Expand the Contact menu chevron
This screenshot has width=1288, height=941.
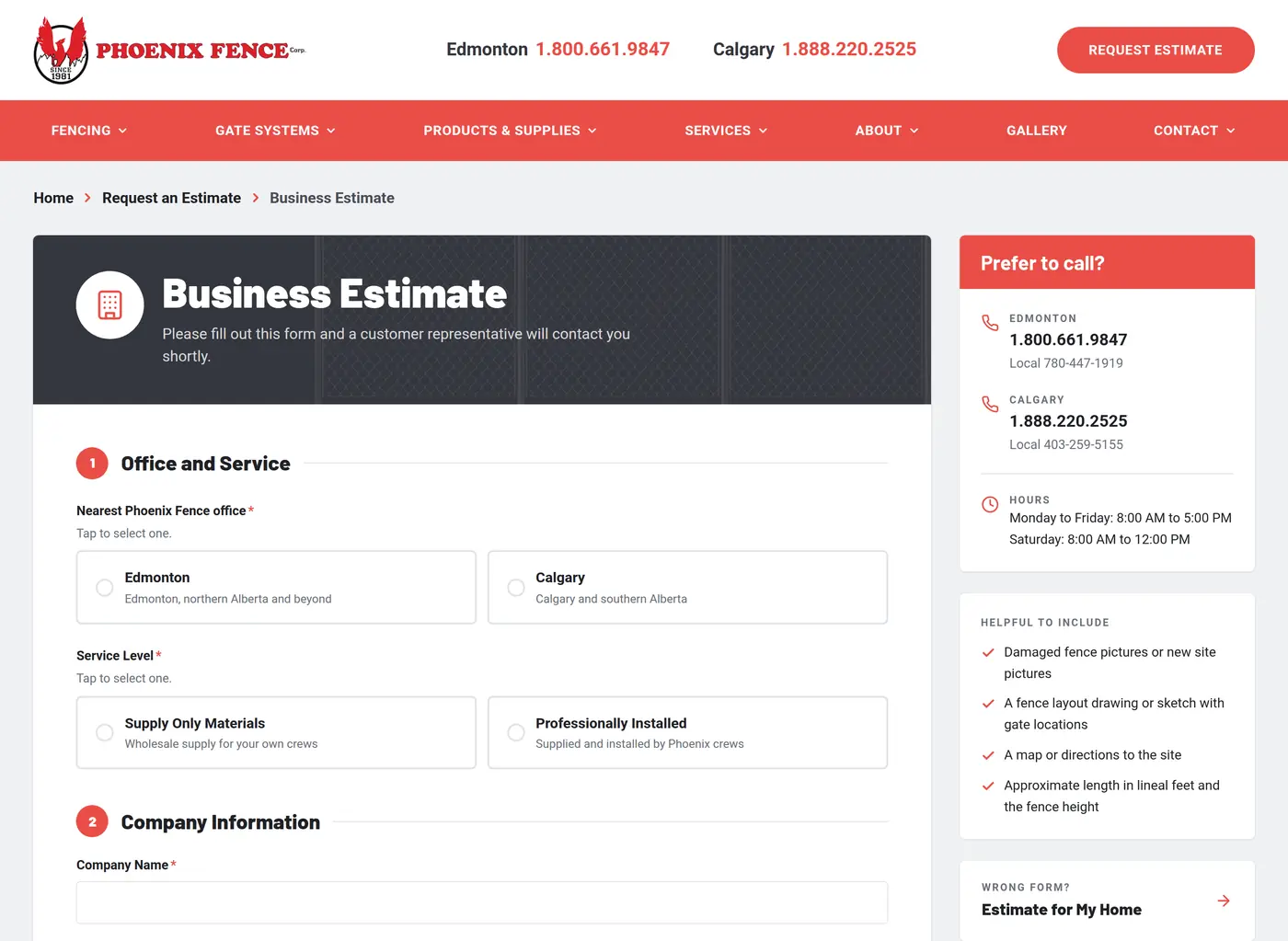click(1230, 131)
